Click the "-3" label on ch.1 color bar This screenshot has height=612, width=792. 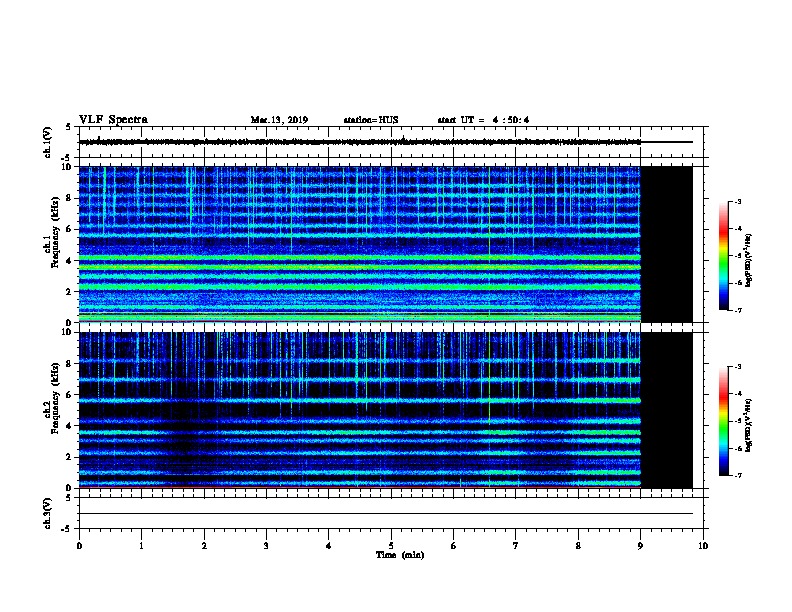click(x=737, y=201)
